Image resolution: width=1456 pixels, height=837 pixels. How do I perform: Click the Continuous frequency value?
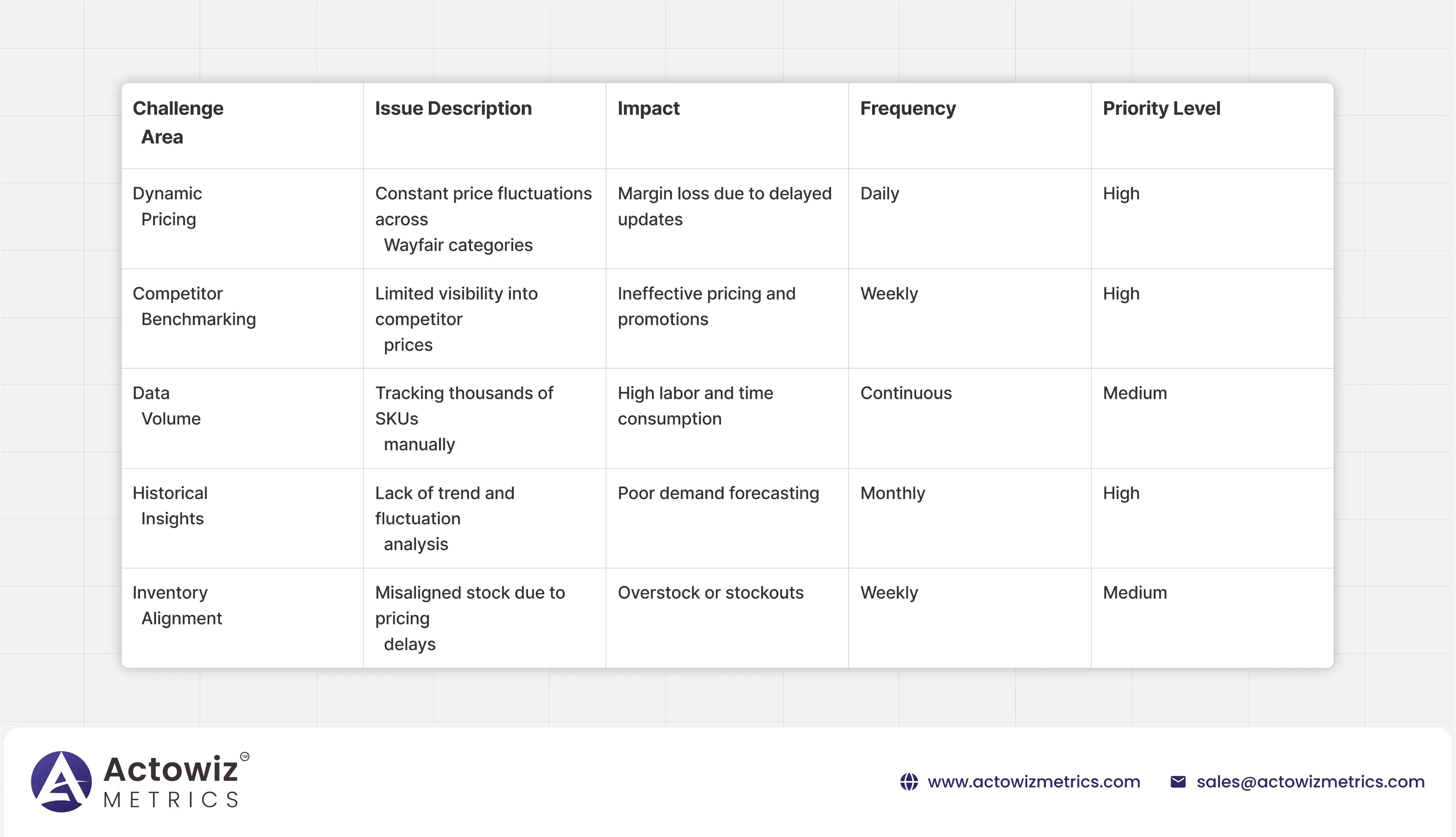(x=907, y=393)
